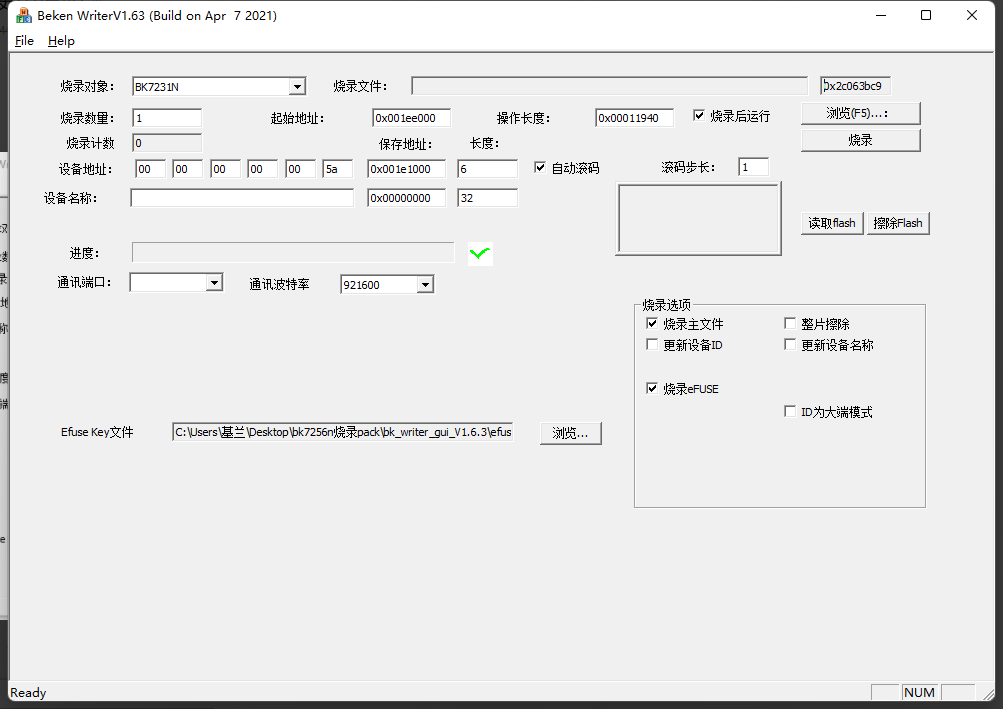The width and height of the screenshot is (1003, 709).
Task: Expand the 烧录对象 BK7231N dropdown
Action: point(297,86)
